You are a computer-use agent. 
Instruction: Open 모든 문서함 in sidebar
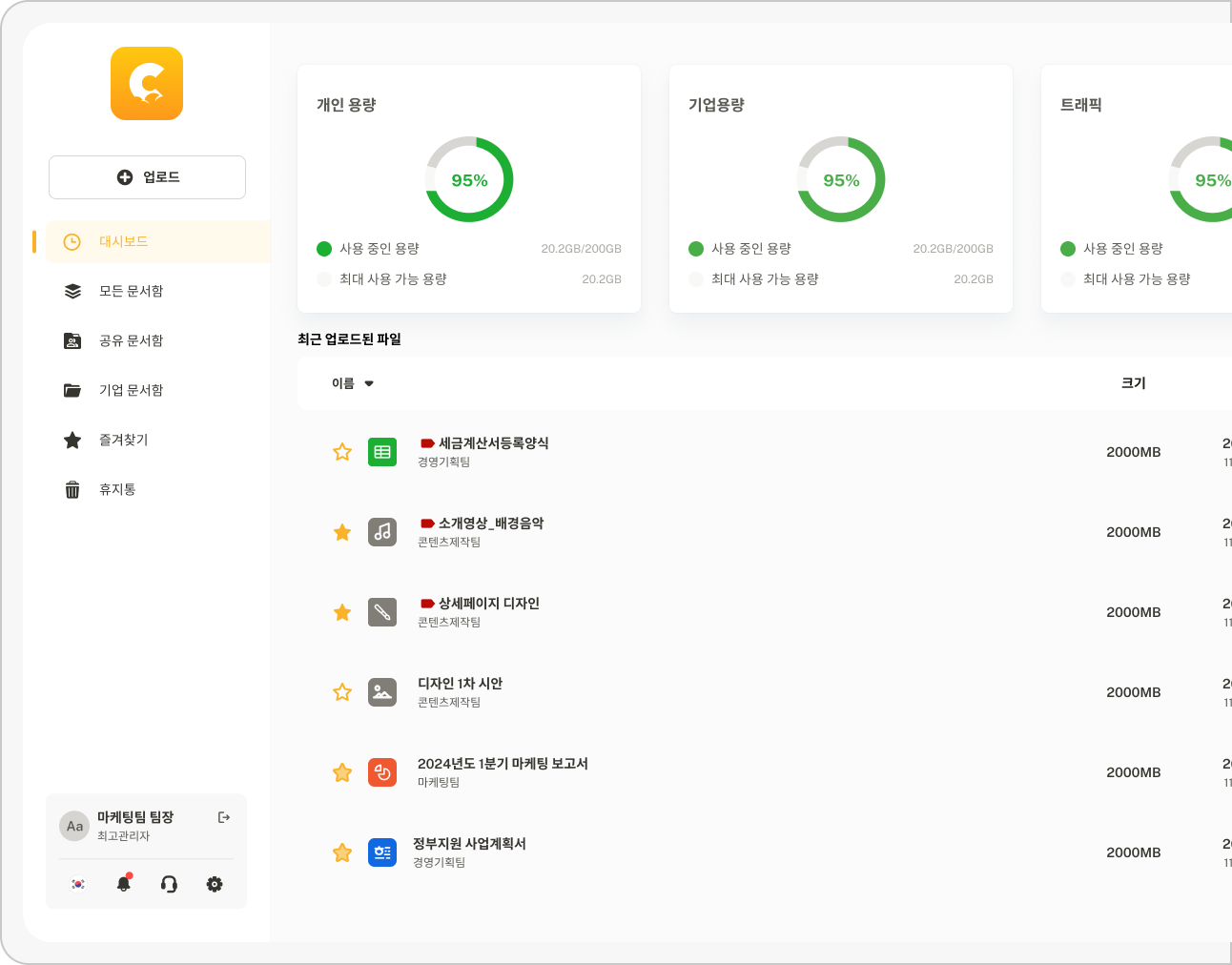coord(131,291)
